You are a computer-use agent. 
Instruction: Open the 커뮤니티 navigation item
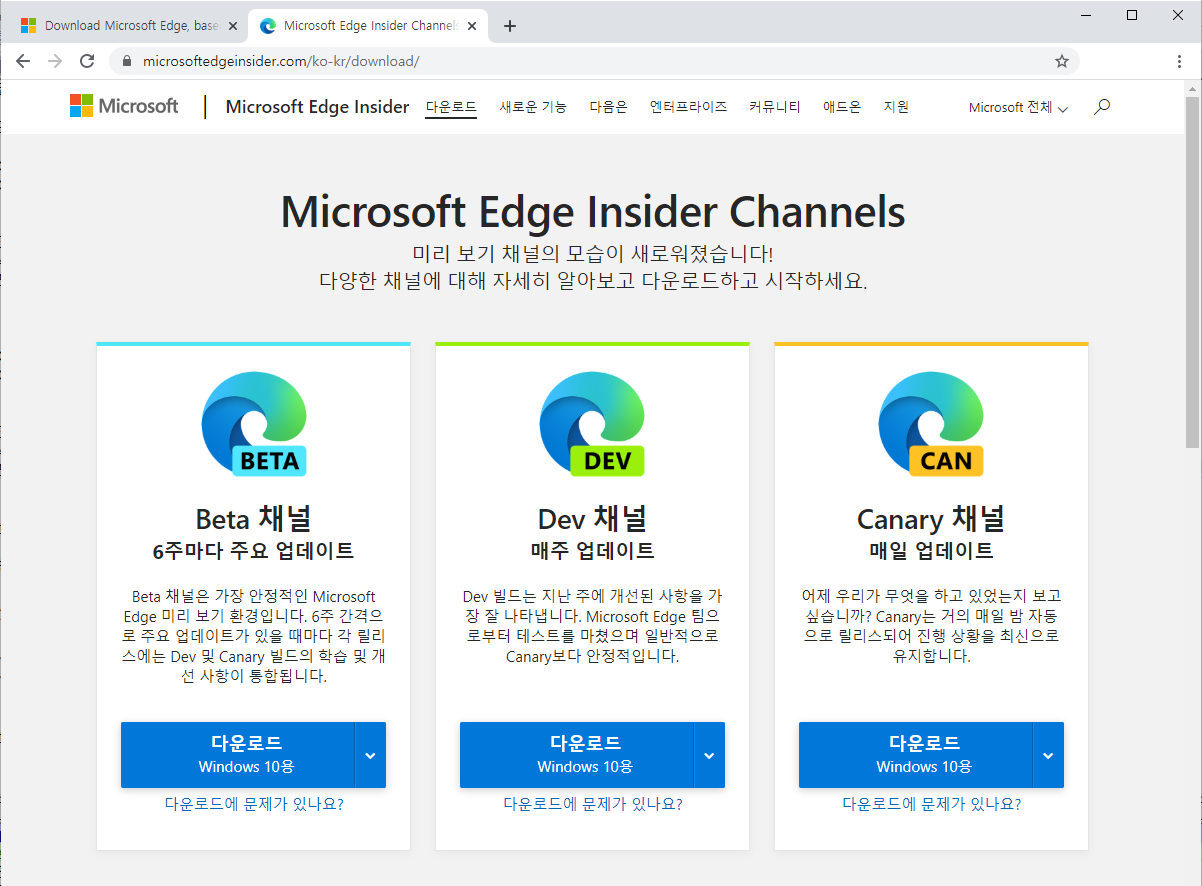pos(775,107)
